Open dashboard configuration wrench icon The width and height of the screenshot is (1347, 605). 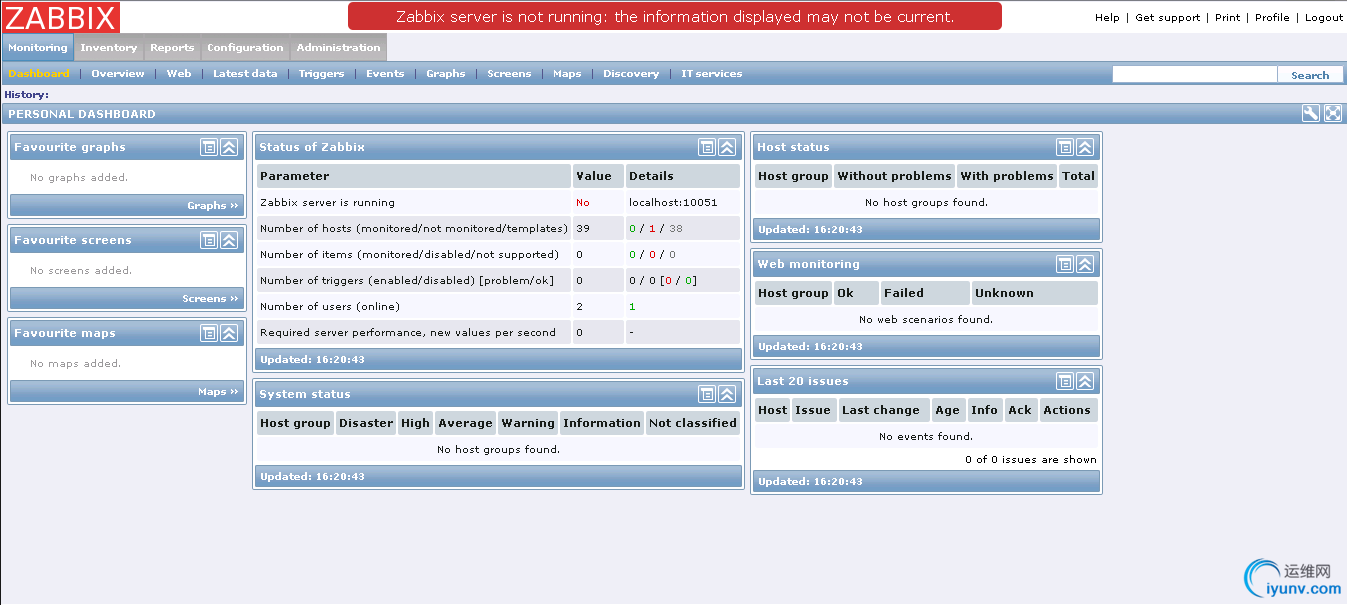tap(1311, 114)
